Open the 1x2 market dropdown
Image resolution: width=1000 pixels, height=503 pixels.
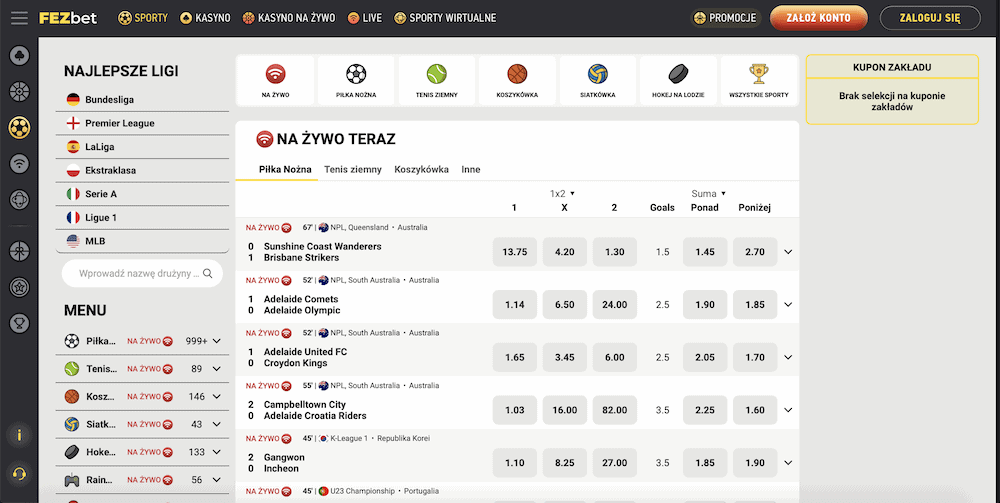pos(562,193)
